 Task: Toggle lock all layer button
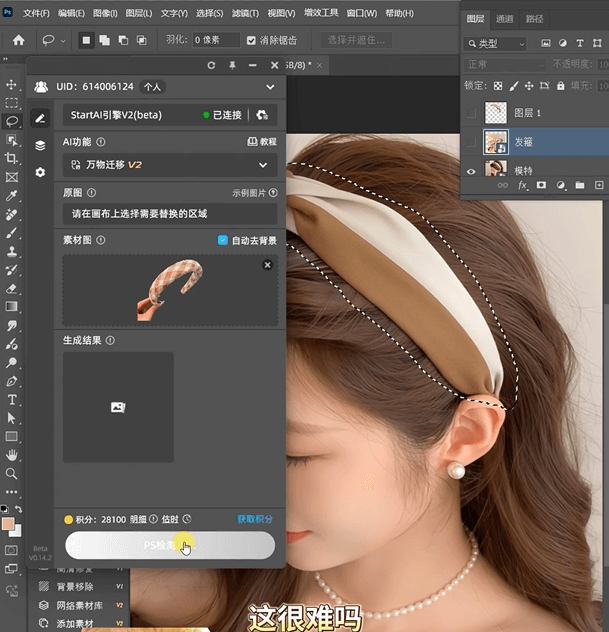561,86
